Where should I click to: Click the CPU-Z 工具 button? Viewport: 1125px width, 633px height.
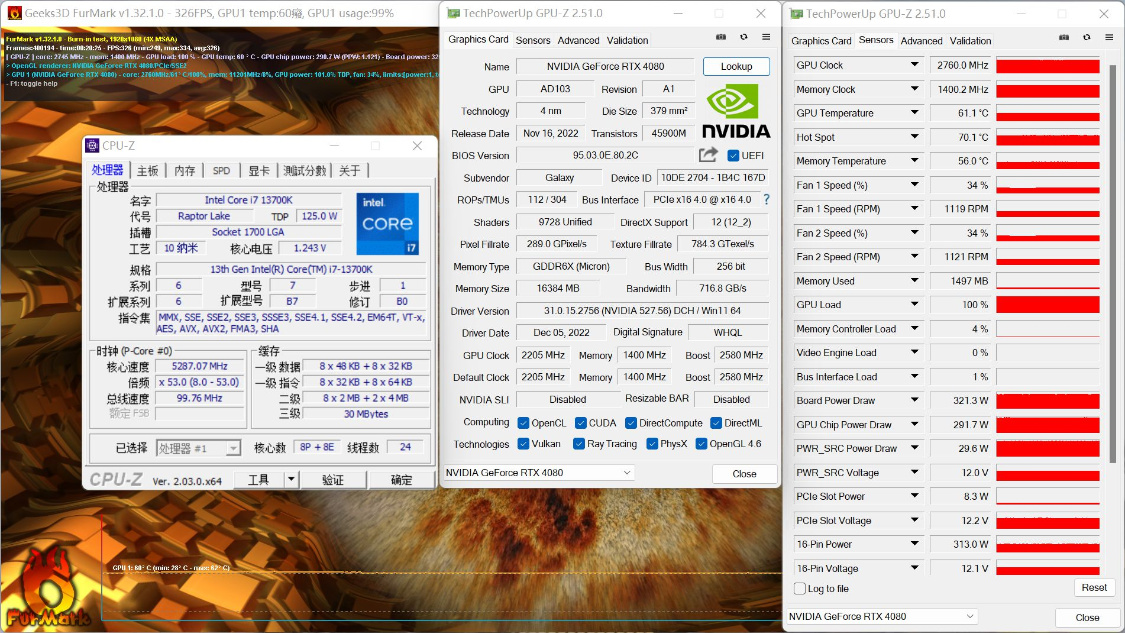258,479
